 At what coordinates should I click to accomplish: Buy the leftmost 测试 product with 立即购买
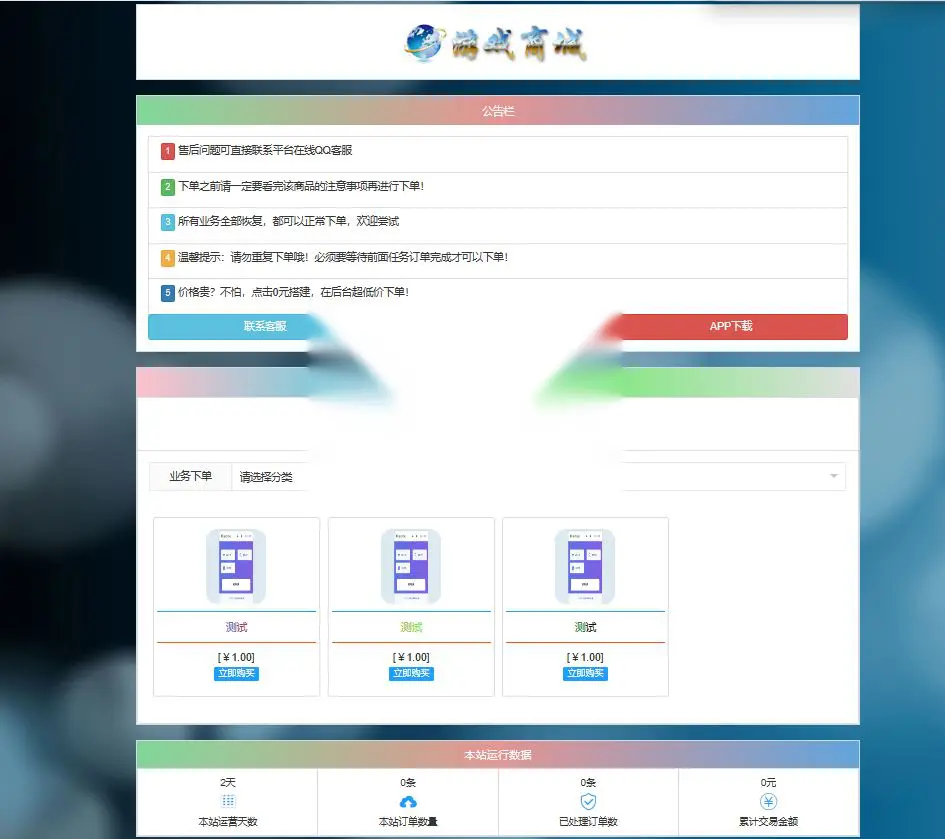pos(236,673)
